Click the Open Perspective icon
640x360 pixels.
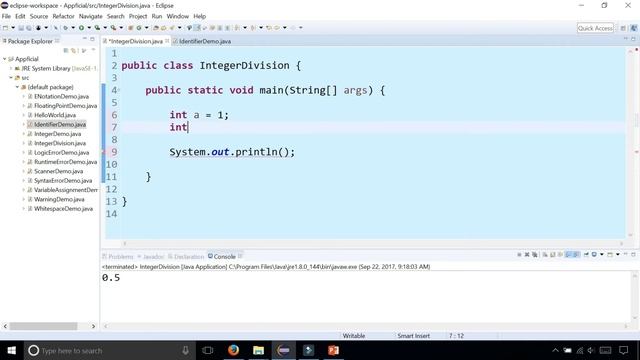pos(623,28)
